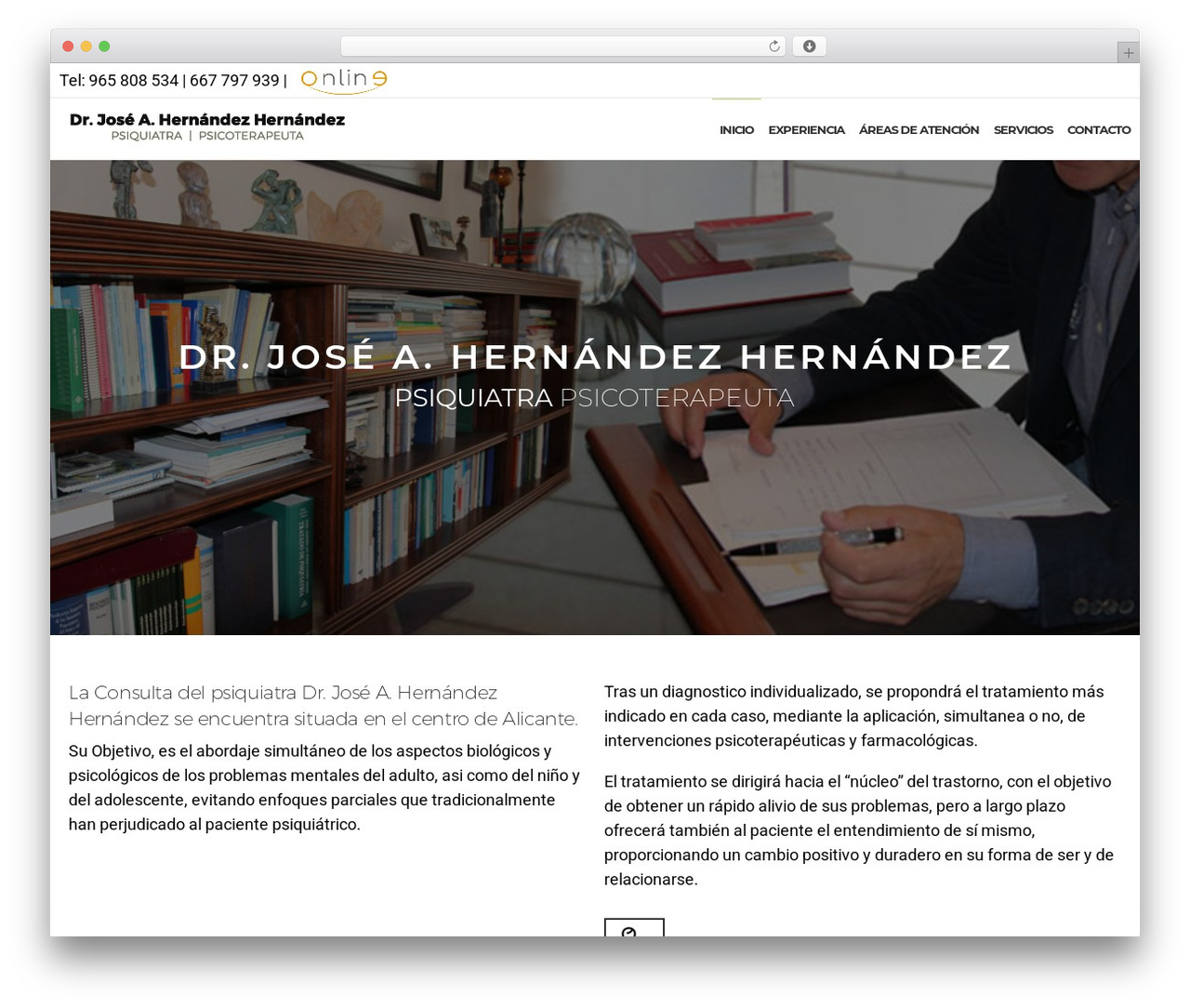Focus the browser address bar

563,46
